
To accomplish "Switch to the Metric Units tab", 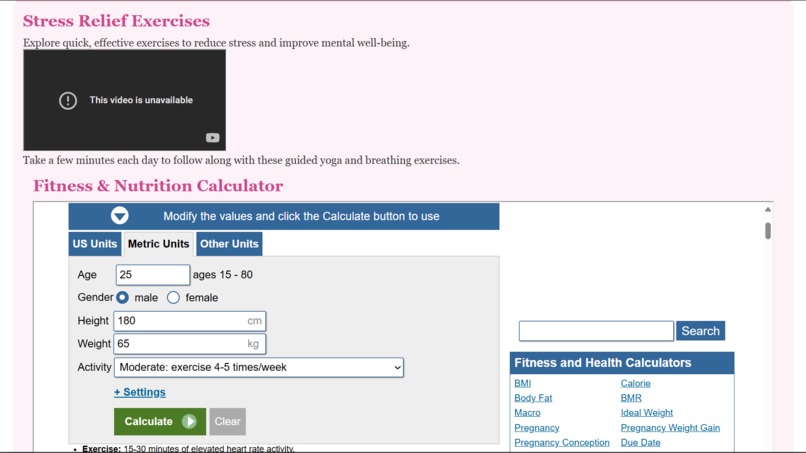I will coord(158,244).
